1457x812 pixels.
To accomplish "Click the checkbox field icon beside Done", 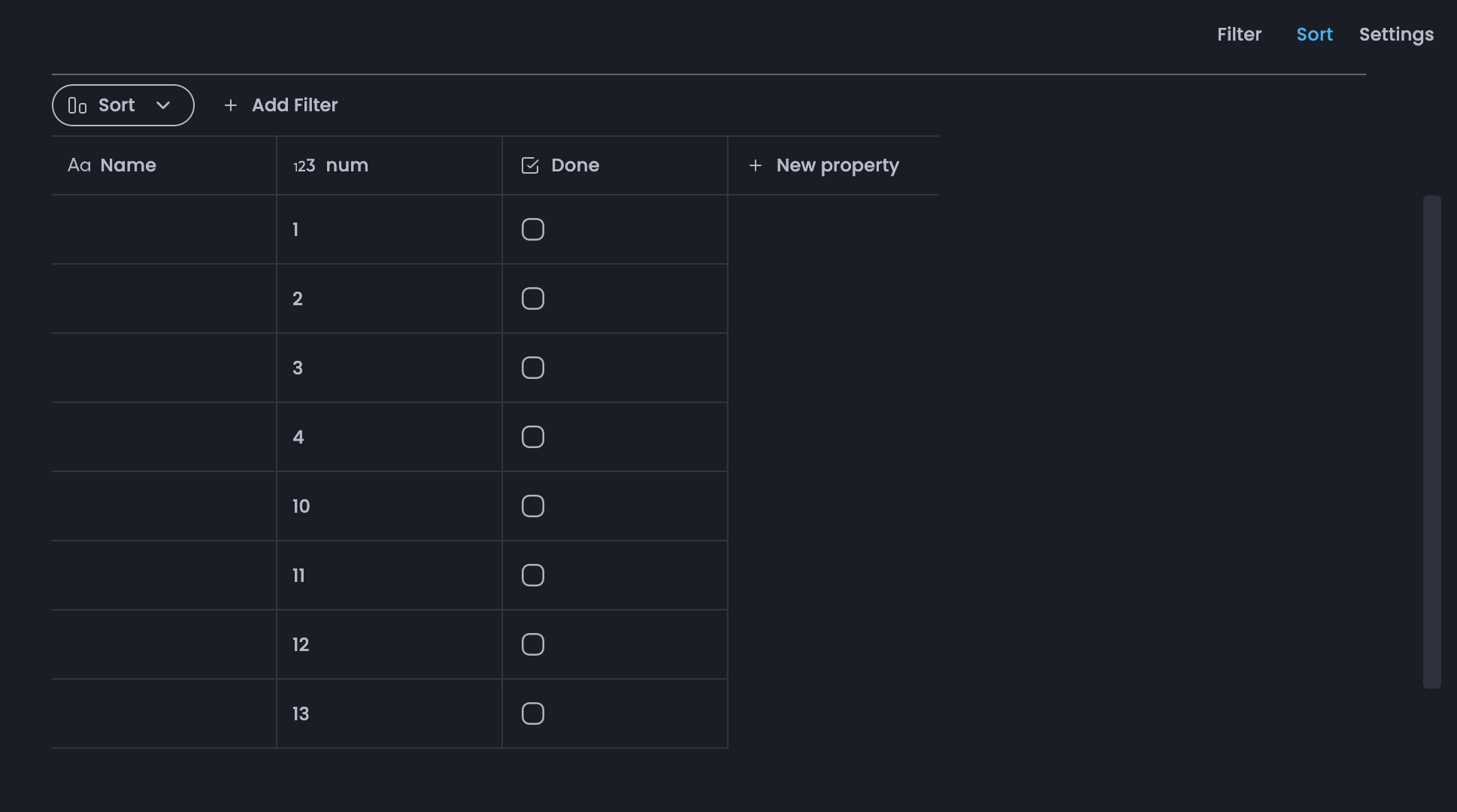I will 530,165.
